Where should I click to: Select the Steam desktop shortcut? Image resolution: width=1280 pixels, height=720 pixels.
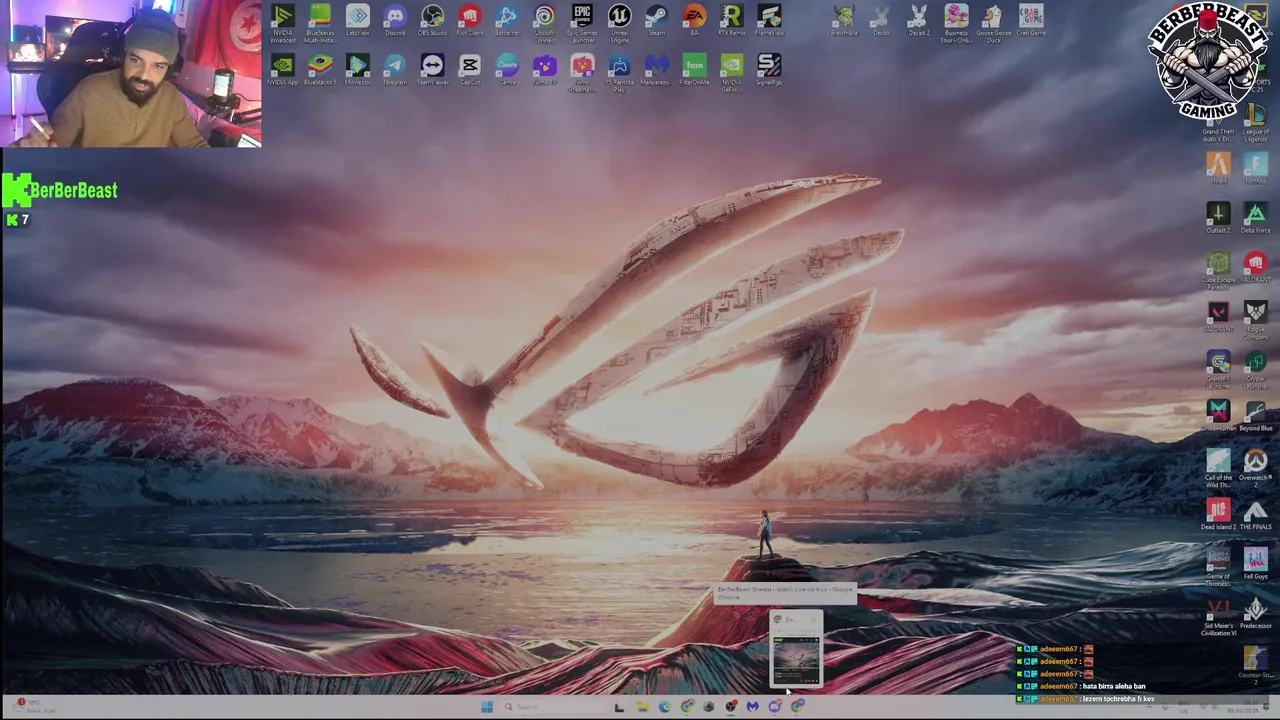(656, 21)
